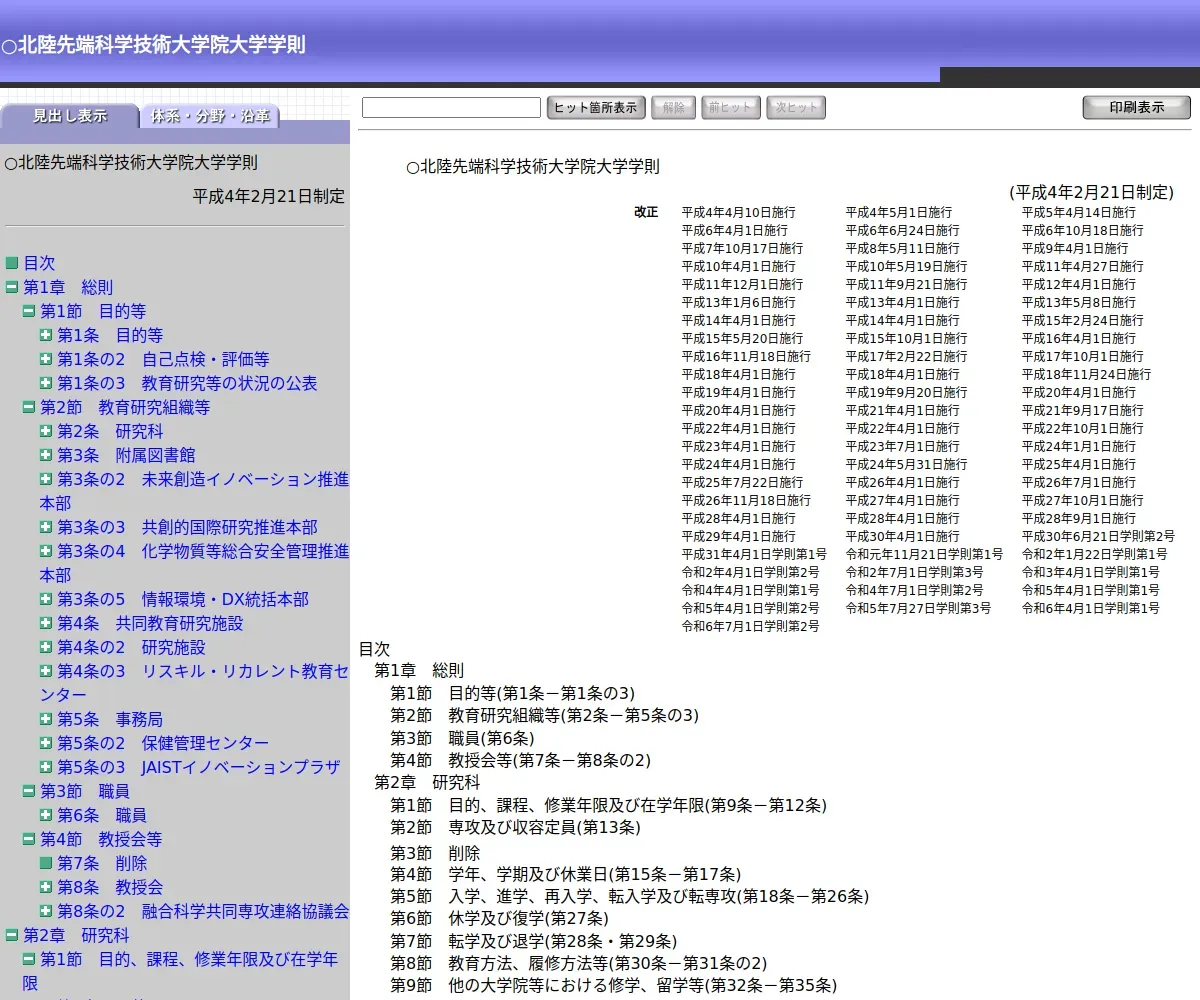Expand plus icon beside 第3条の5 情報環境・DX統括本部
This screenshot has height=1000, width=1200.
click(x=46, y=599)
